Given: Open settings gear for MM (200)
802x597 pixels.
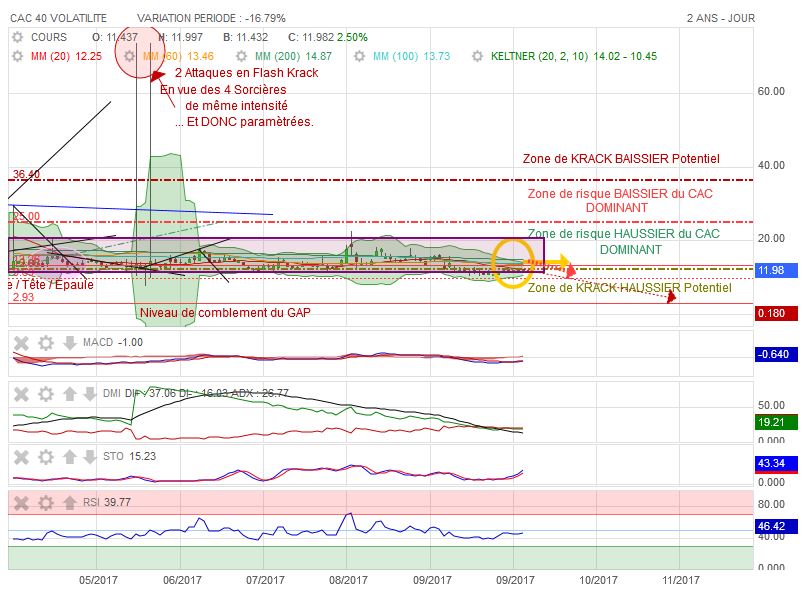Looking at the screenshot, I should pos(241,56).
